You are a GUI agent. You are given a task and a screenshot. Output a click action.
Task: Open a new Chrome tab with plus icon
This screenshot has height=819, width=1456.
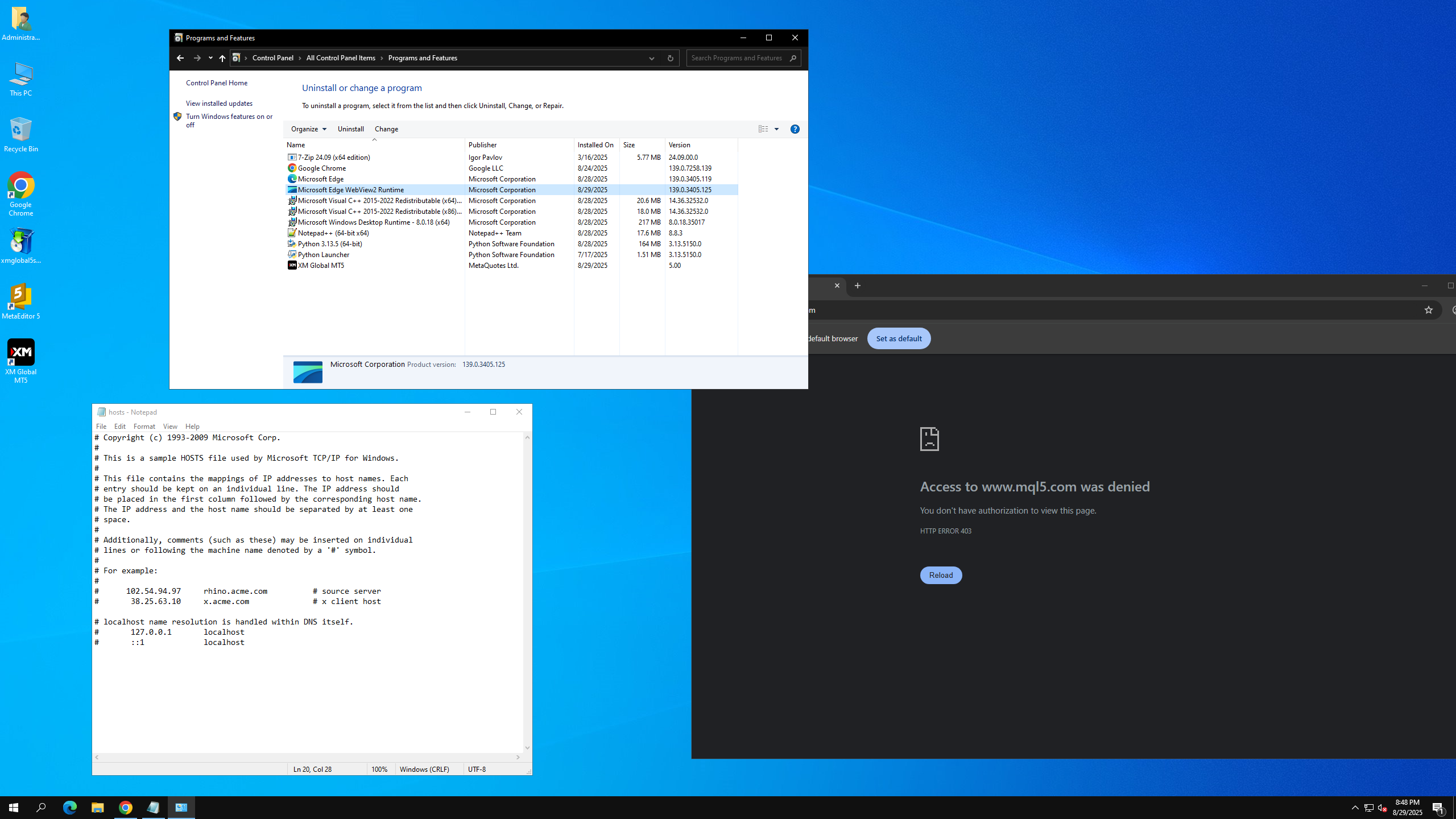[x=857, y=286]
